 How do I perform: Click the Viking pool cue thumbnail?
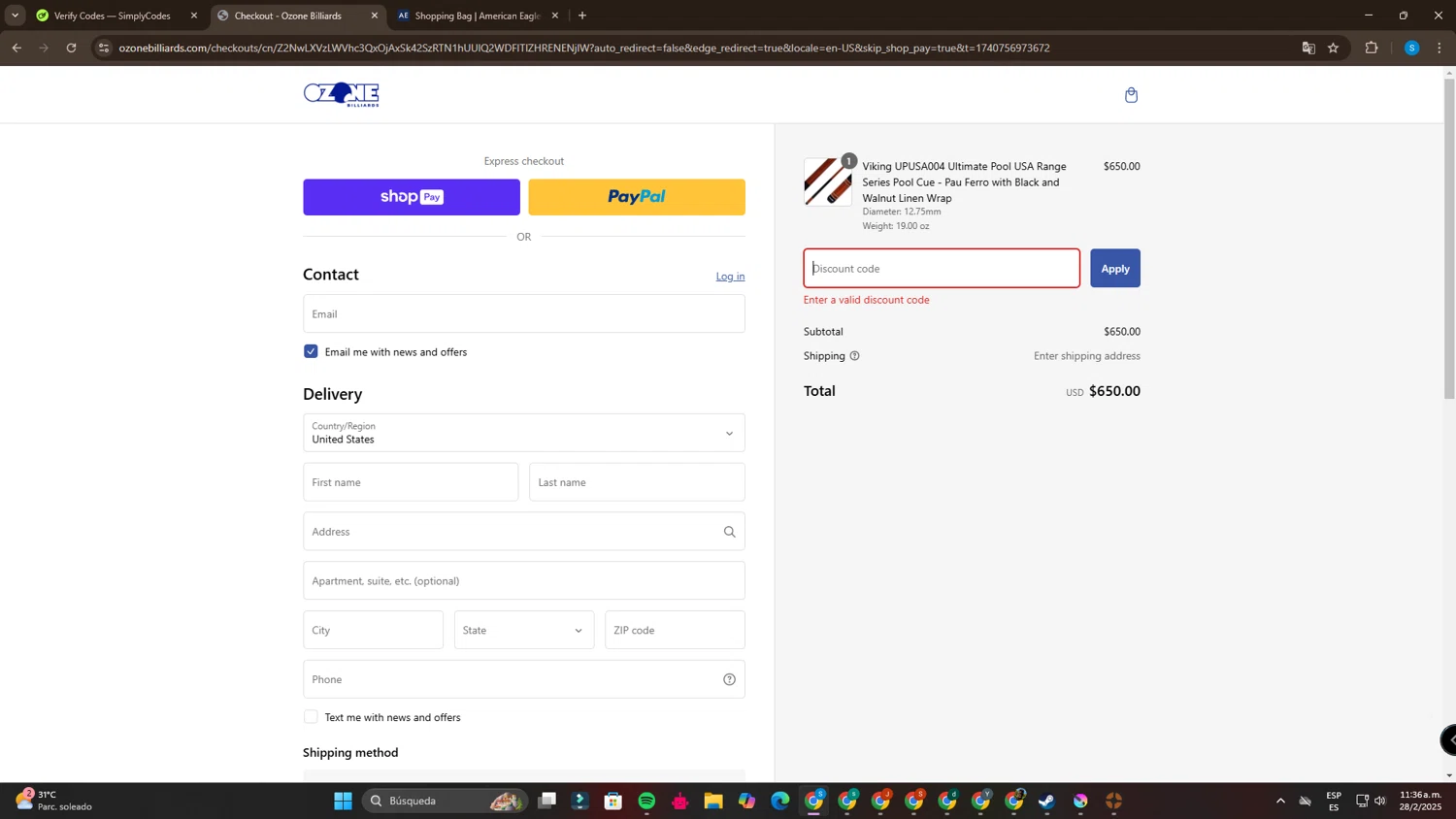828,181
